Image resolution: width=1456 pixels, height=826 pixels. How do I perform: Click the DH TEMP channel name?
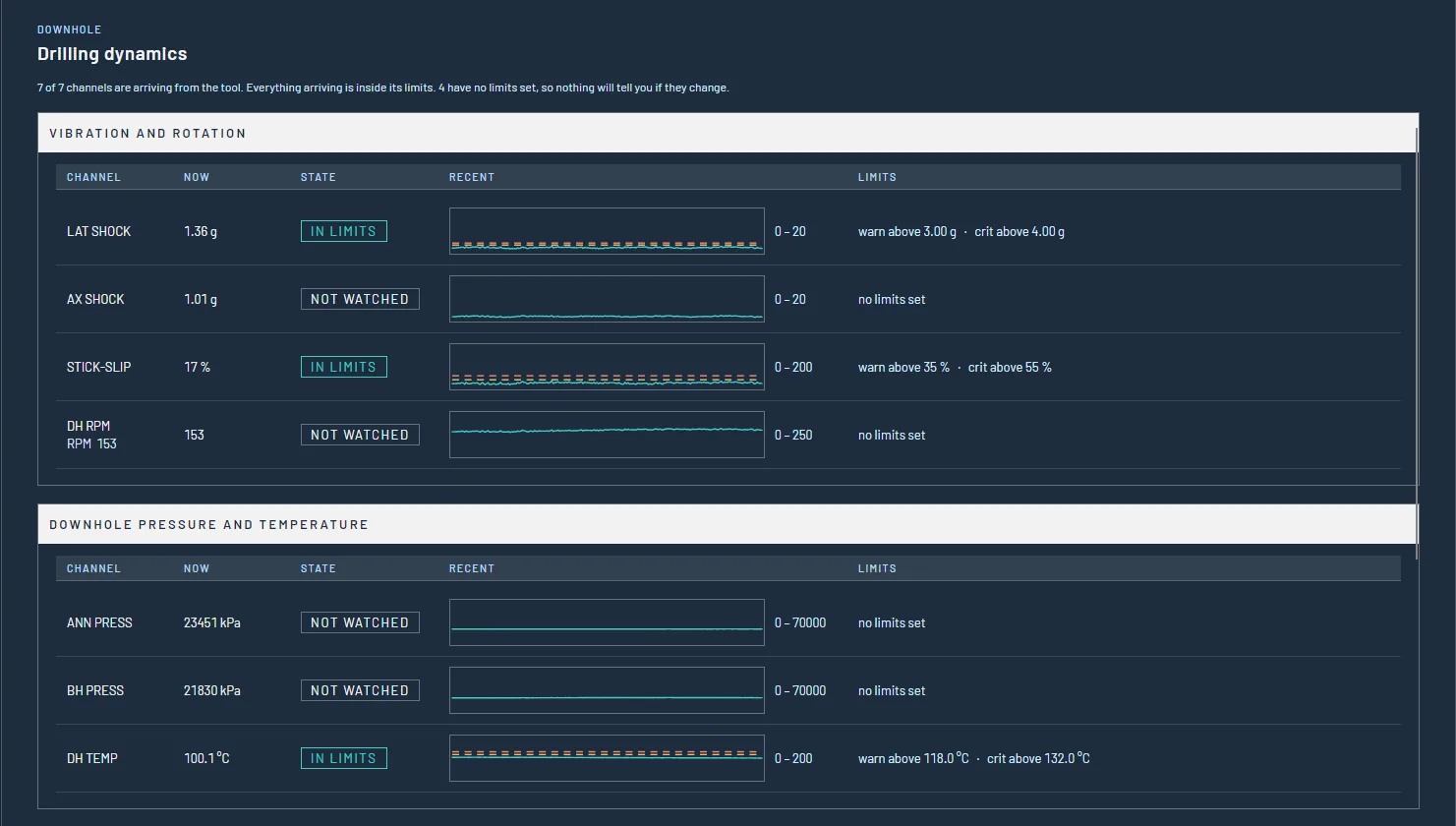tap(92, 758)
